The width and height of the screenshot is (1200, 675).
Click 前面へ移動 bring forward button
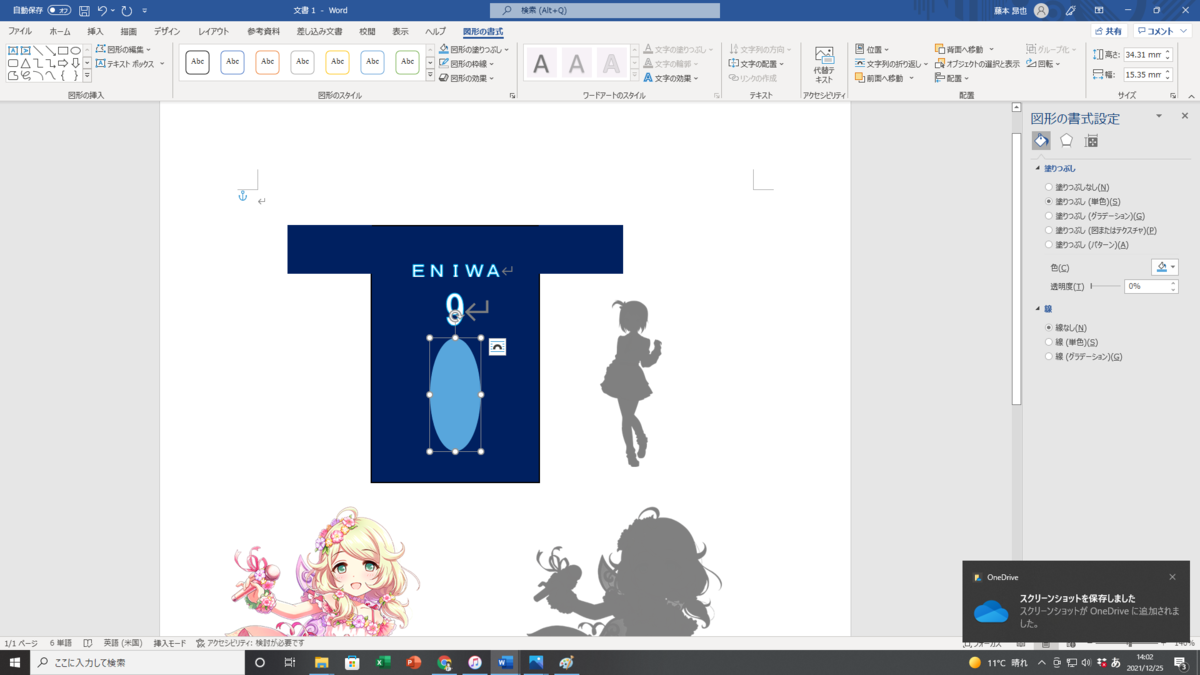[x=879, y=78]
